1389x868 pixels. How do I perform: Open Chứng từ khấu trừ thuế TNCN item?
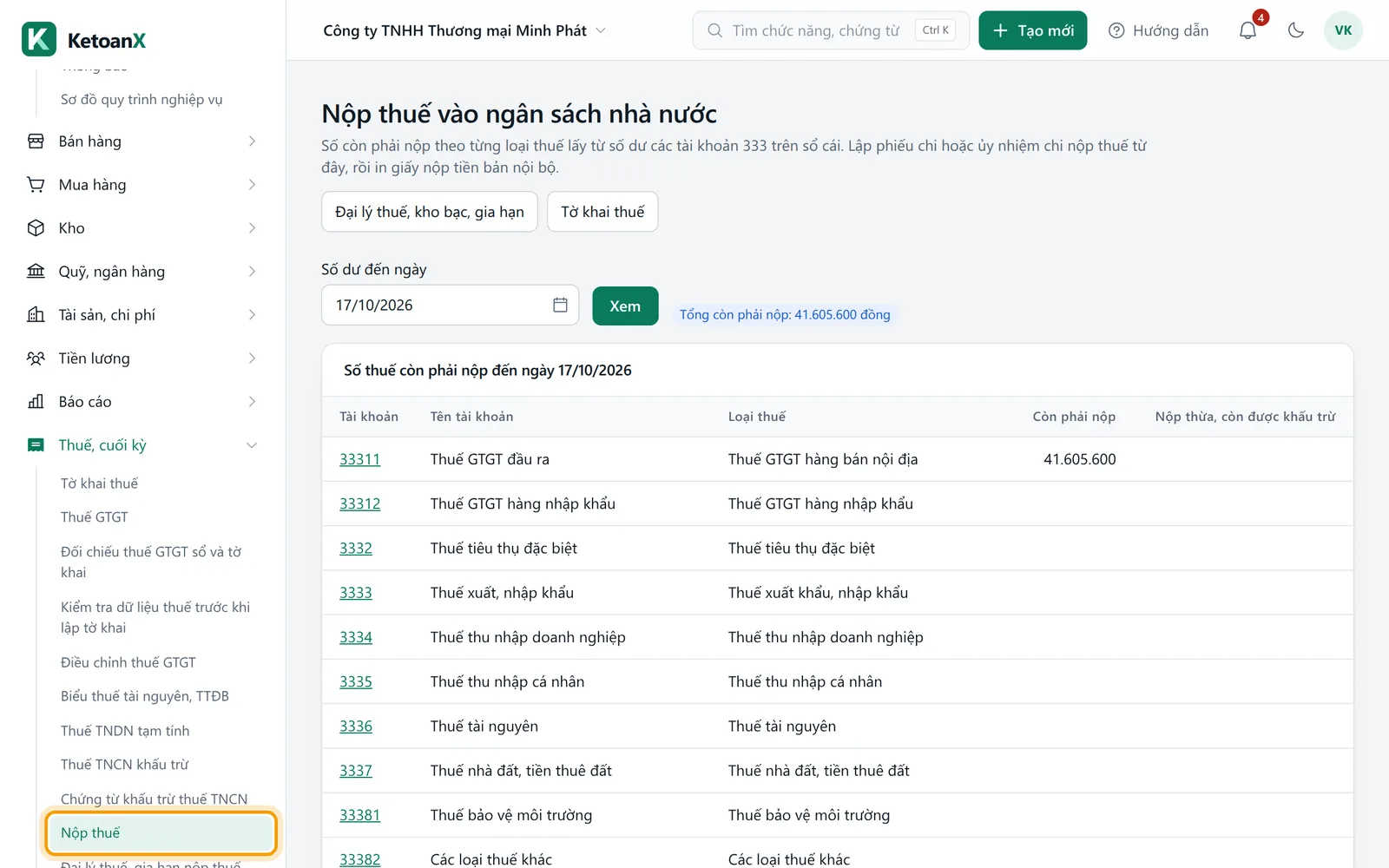pyautogui.click(x=154, y=799)
